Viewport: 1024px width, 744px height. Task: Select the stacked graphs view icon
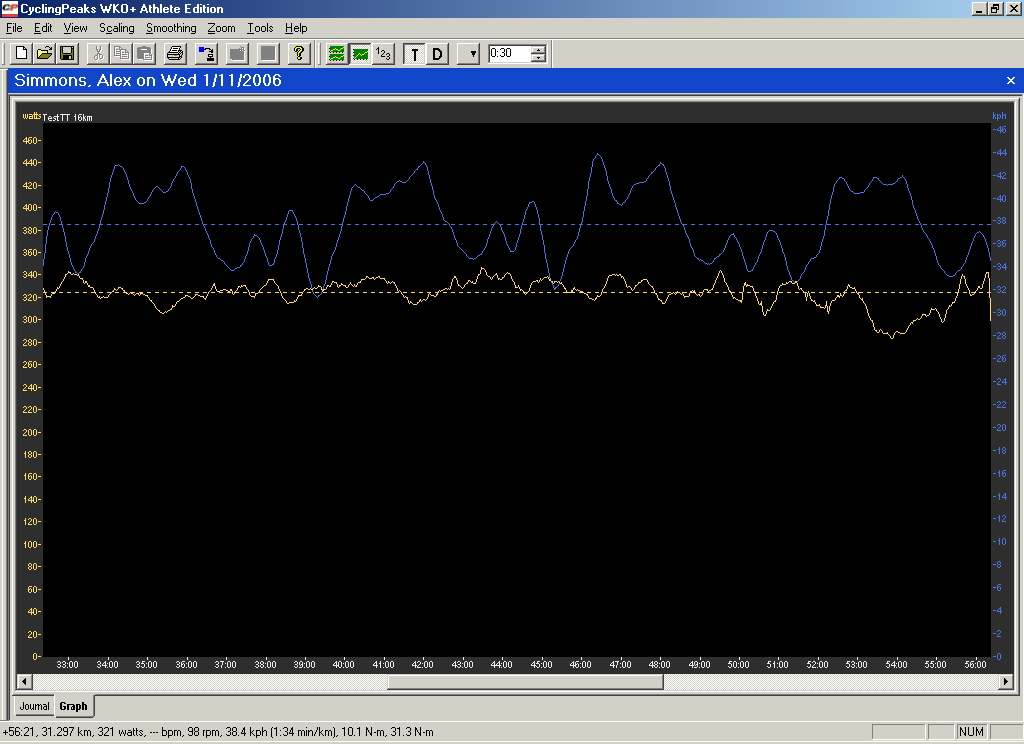coord(336,54)
